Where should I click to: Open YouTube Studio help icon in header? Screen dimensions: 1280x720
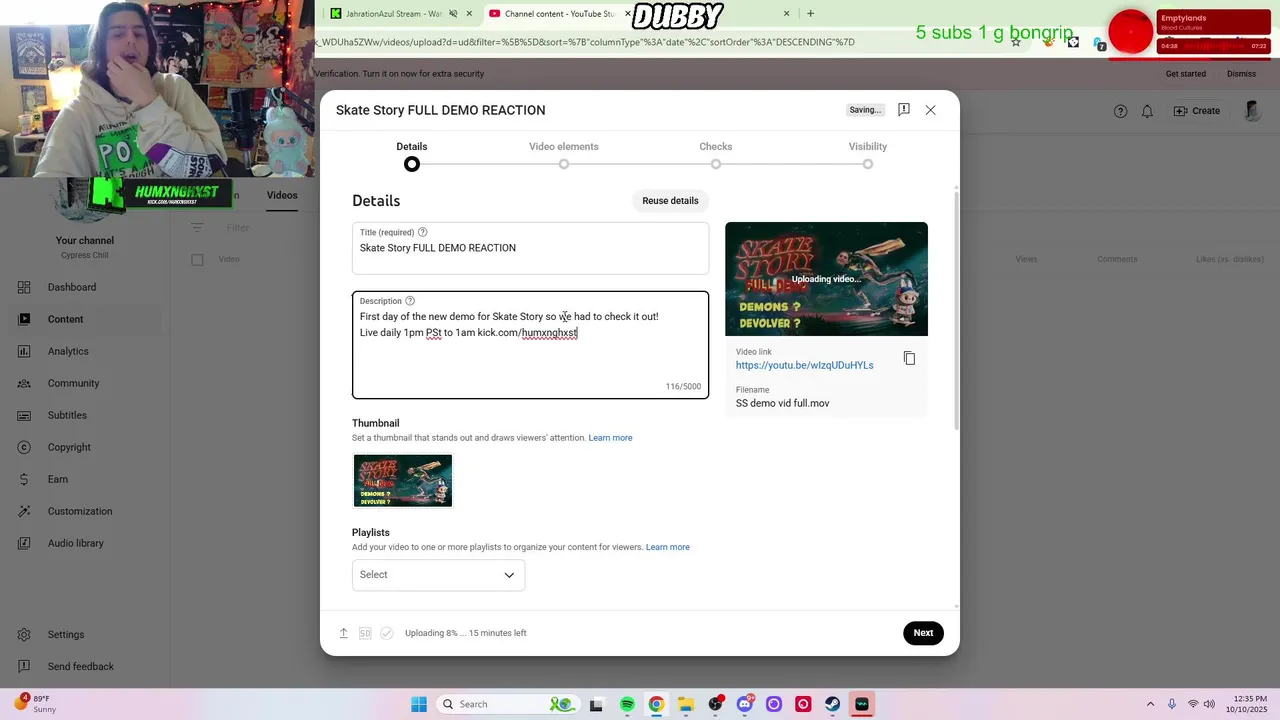tap(1120, 111)
